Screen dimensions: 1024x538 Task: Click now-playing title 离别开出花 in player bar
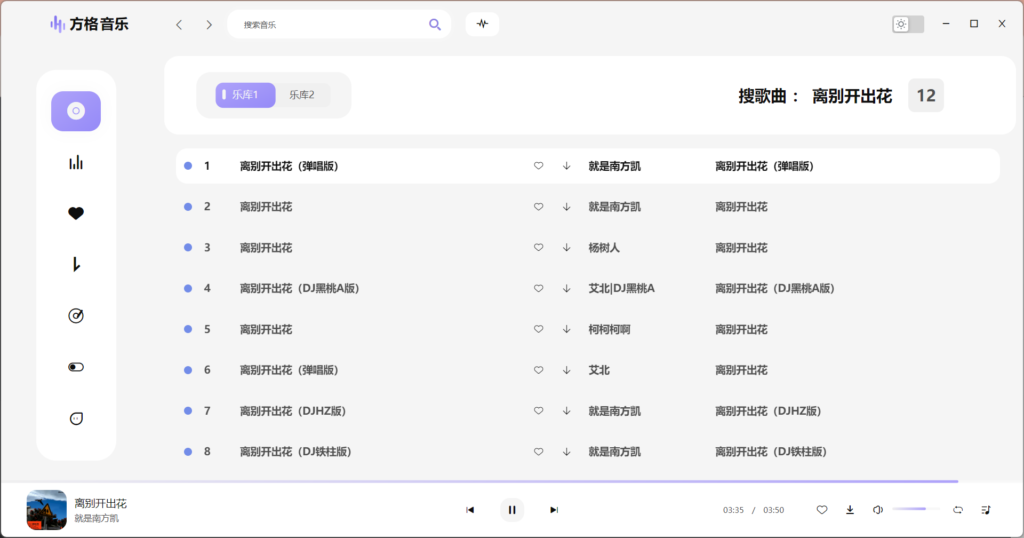(x=101, y=503)
